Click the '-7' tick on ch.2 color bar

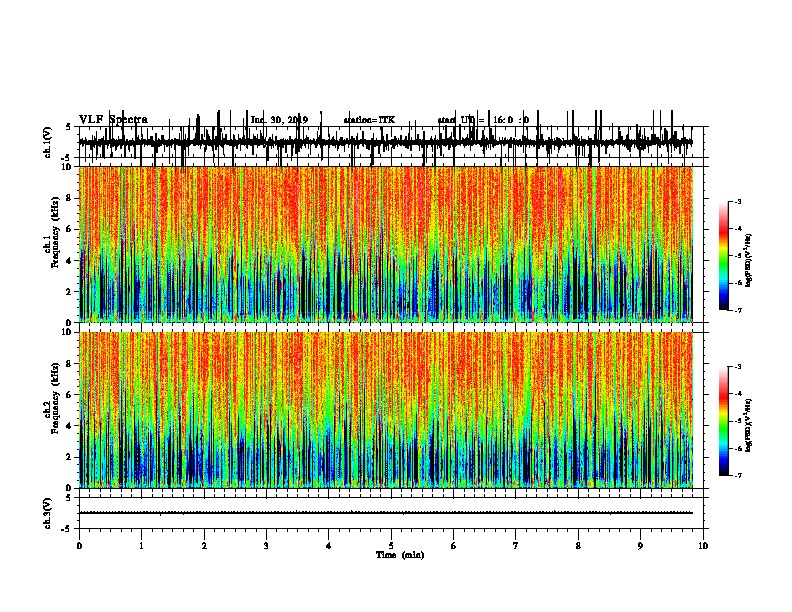click(738, 475)
